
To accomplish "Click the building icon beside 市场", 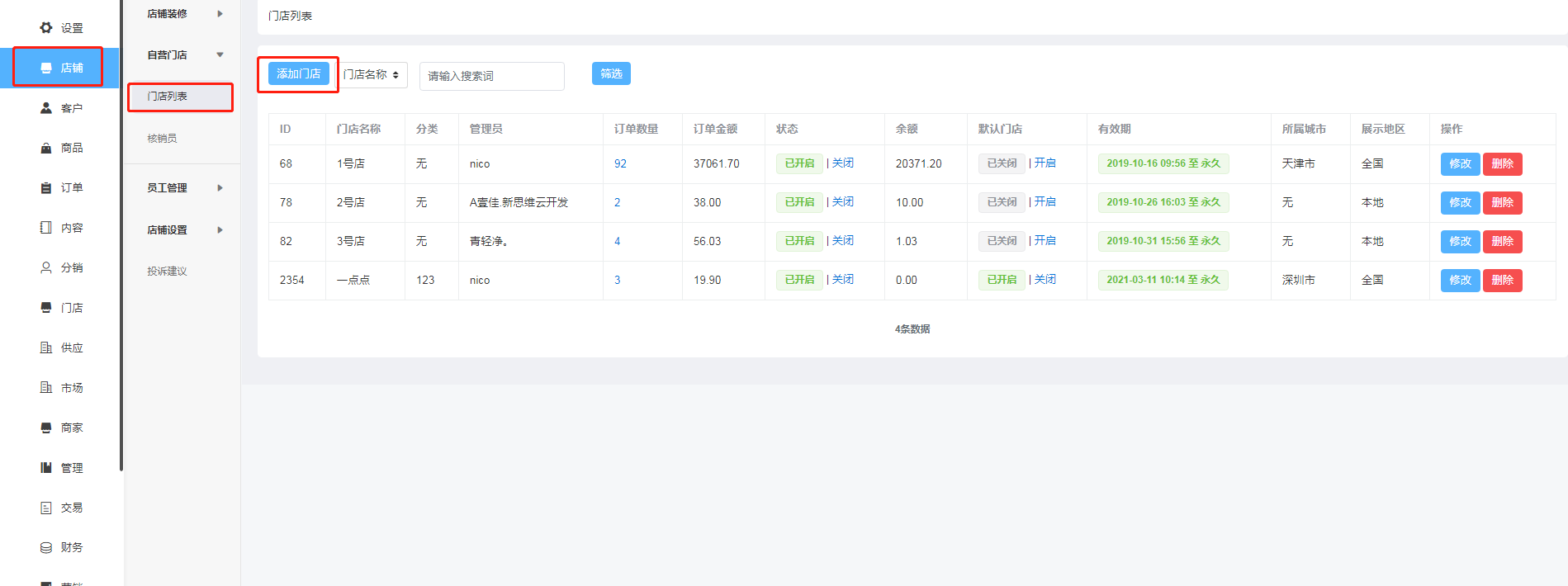I will pos(46,387).
